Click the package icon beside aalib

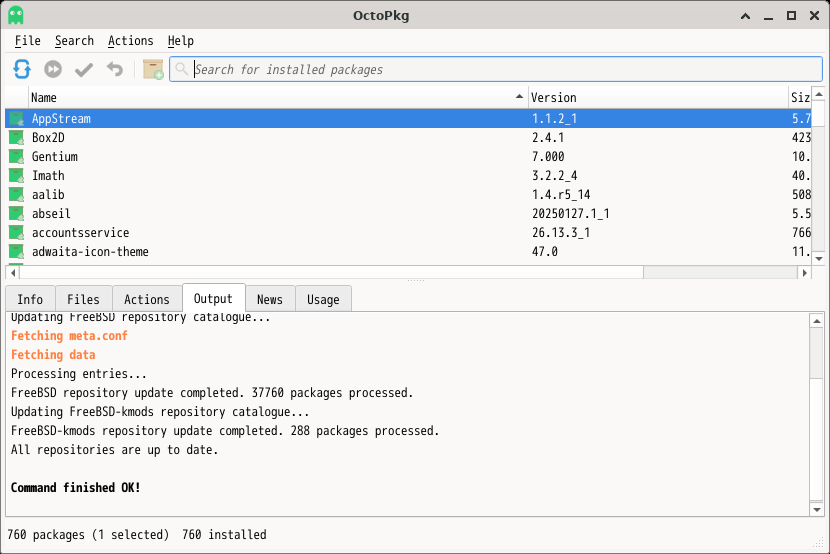(16, 195)
